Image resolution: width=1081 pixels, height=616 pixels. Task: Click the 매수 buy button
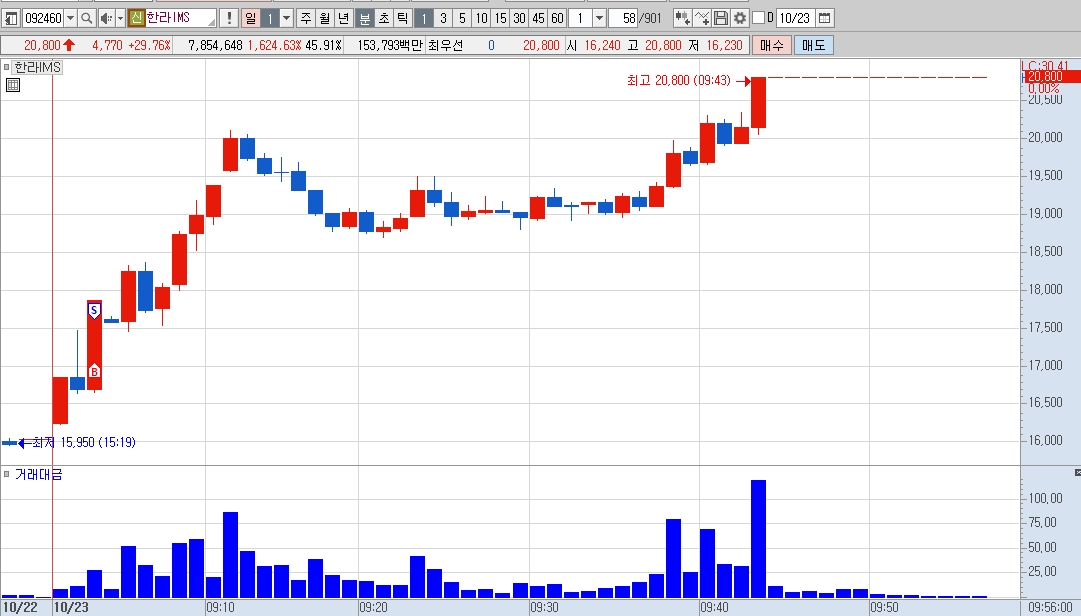(771, 45)
